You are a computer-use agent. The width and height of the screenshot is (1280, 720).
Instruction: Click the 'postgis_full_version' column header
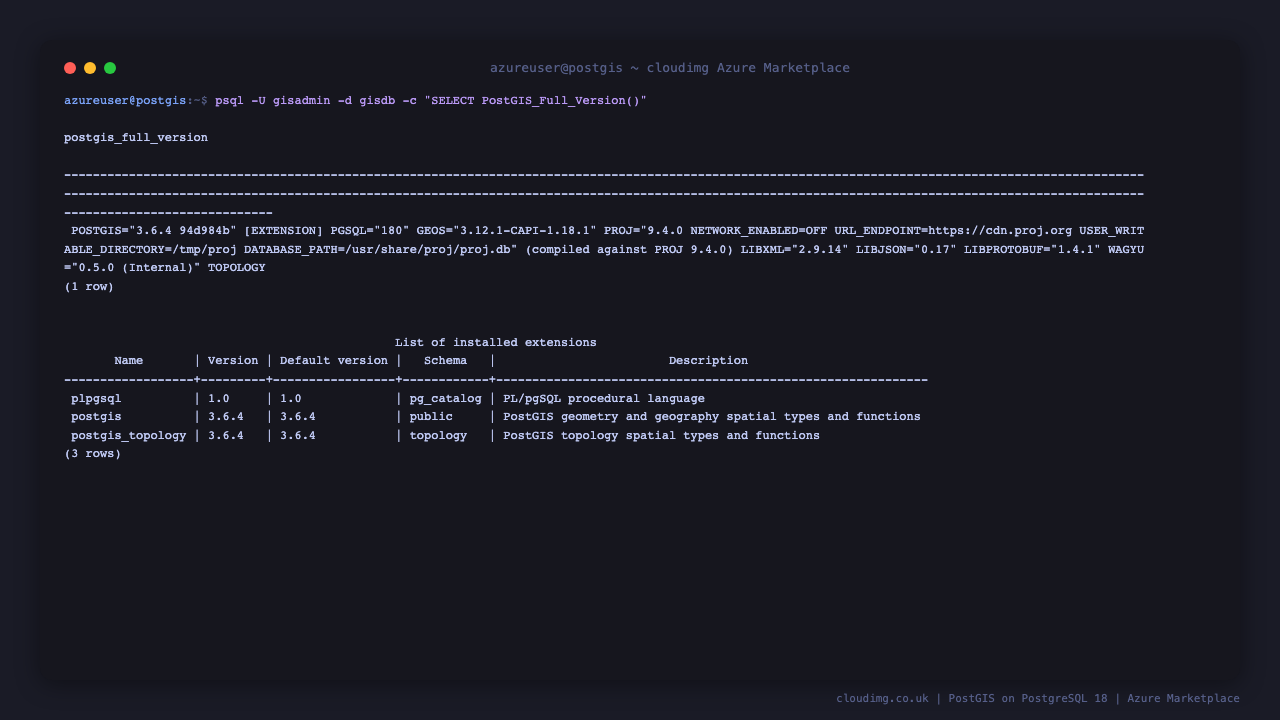pyautogui.click(x=136, y=138)
